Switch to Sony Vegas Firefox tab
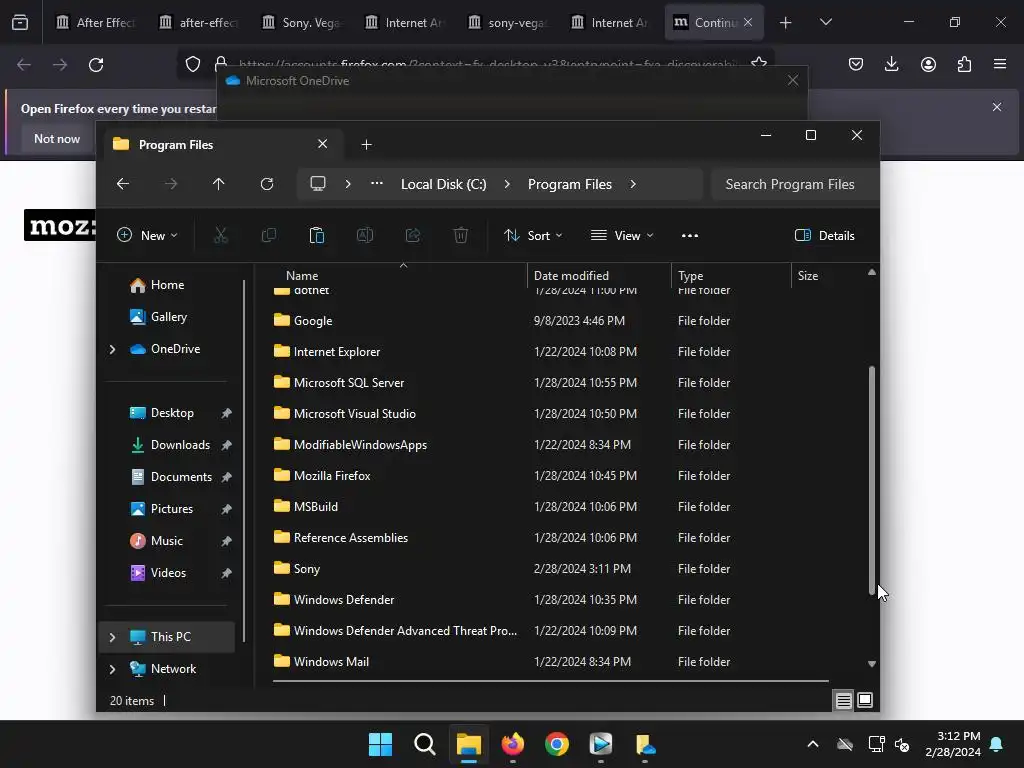1024x768 pixels. (301, 22)
